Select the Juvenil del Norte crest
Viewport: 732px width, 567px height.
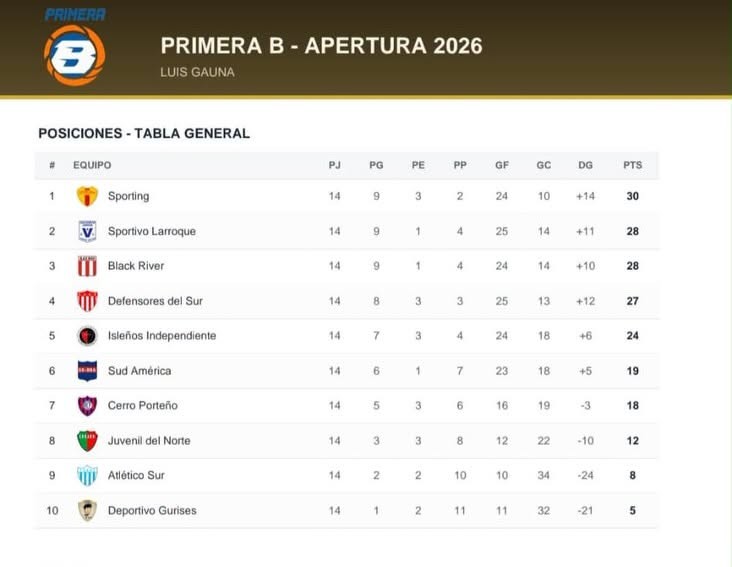coord(87,441)
